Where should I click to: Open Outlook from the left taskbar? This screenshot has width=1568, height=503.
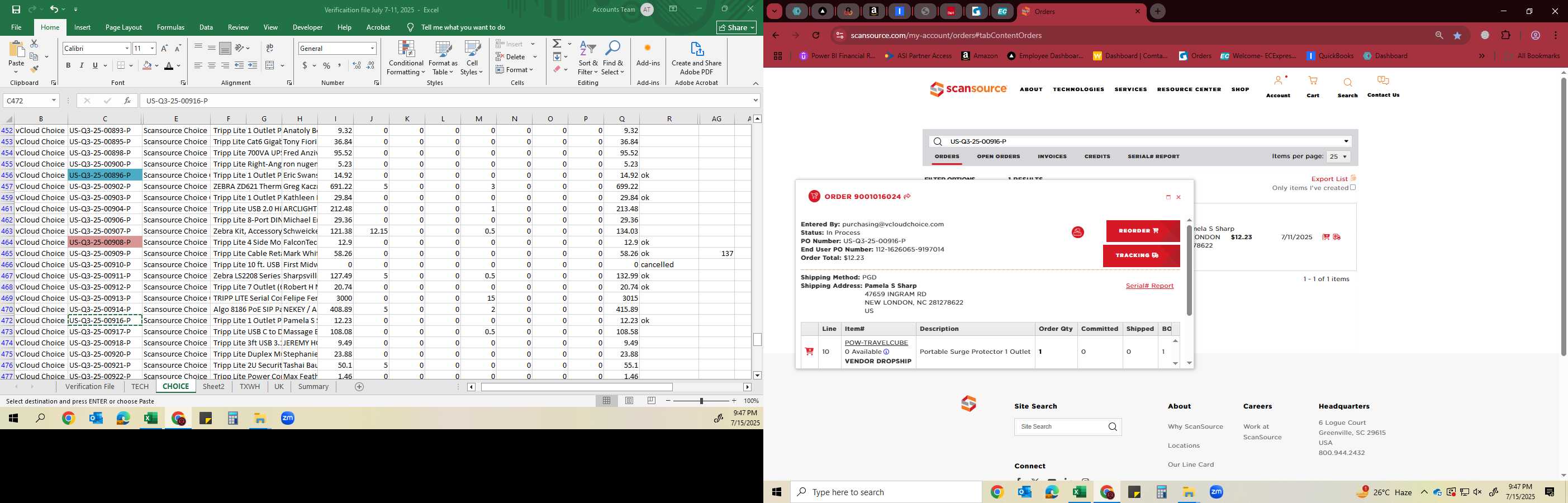point(96,419)
